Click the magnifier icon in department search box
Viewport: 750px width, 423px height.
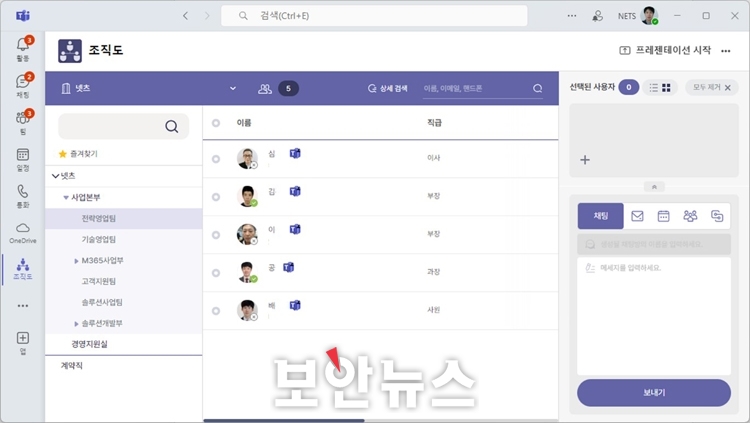(172, 126)
